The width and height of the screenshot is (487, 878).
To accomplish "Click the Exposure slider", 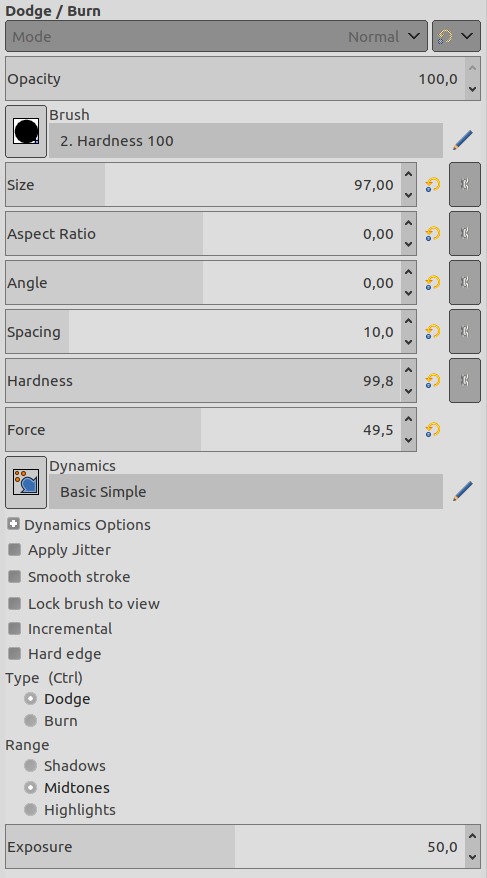I will (x=235, y=847).
